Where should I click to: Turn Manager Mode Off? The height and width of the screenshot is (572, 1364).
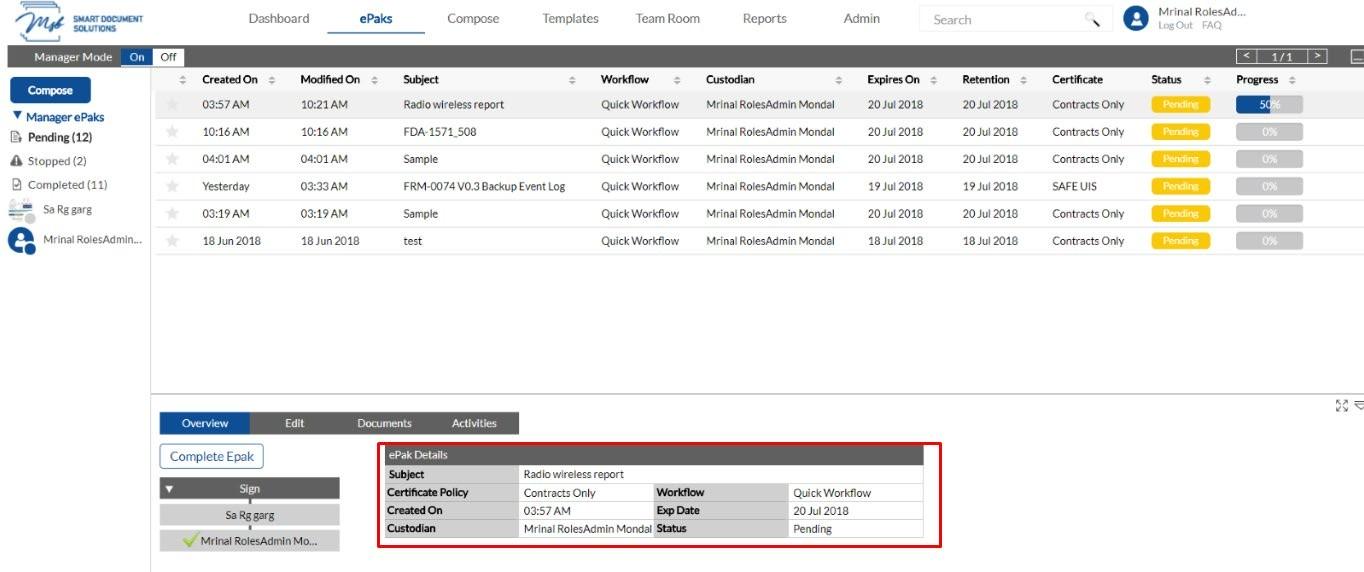coord(168,57)
